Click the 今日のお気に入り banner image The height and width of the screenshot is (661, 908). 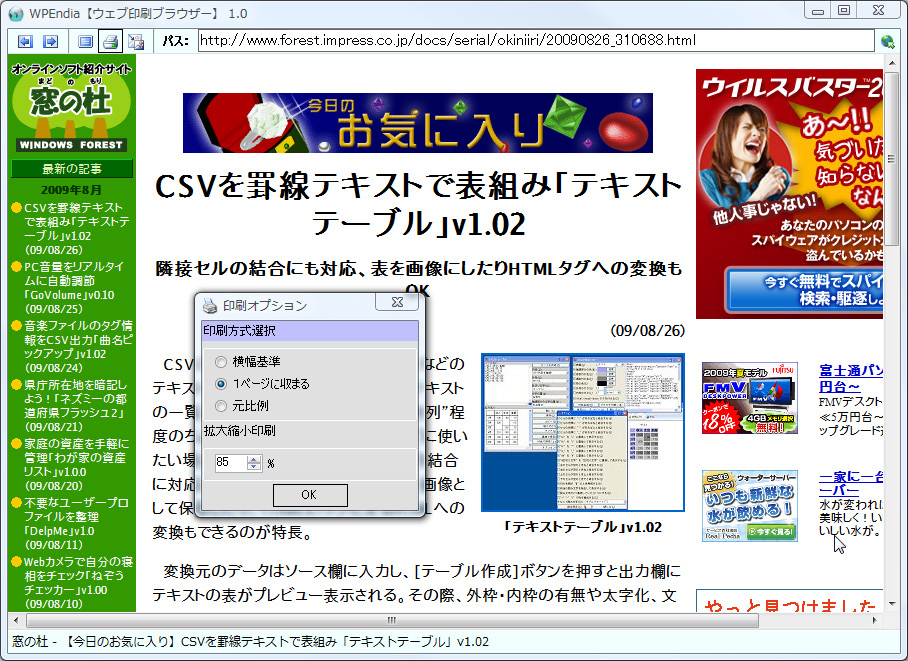point(418,123)
